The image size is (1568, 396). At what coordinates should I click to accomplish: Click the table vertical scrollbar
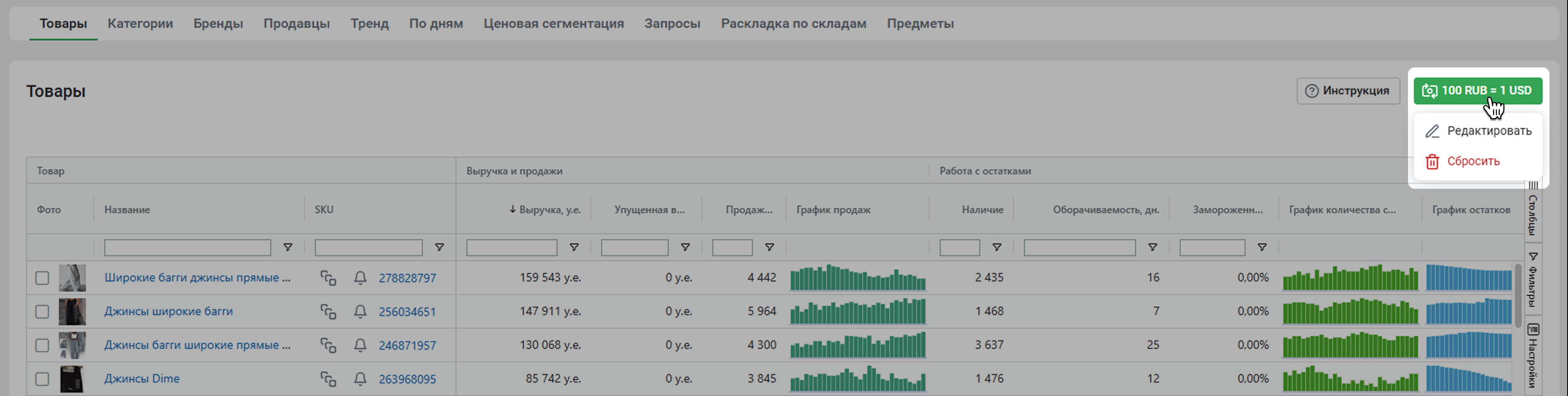(x=1518, y=295)
